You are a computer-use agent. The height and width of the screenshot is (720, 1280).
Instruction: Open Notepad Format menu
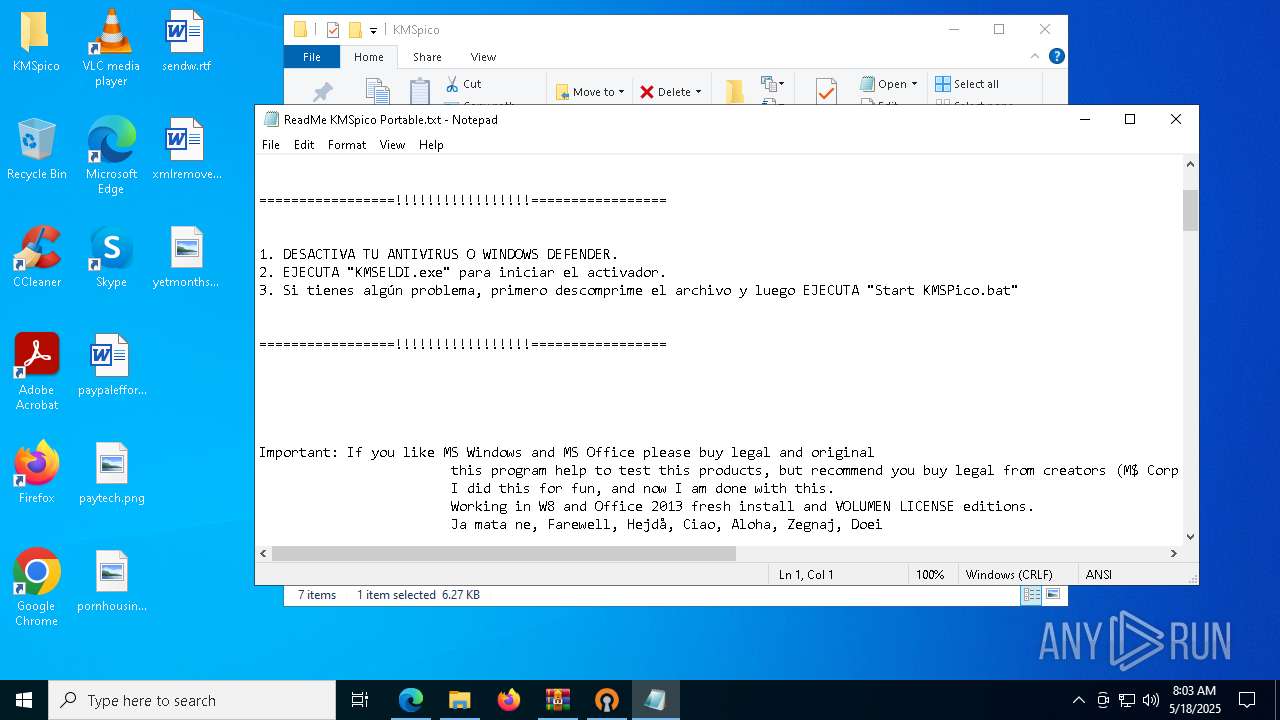(x=347, y=145)
